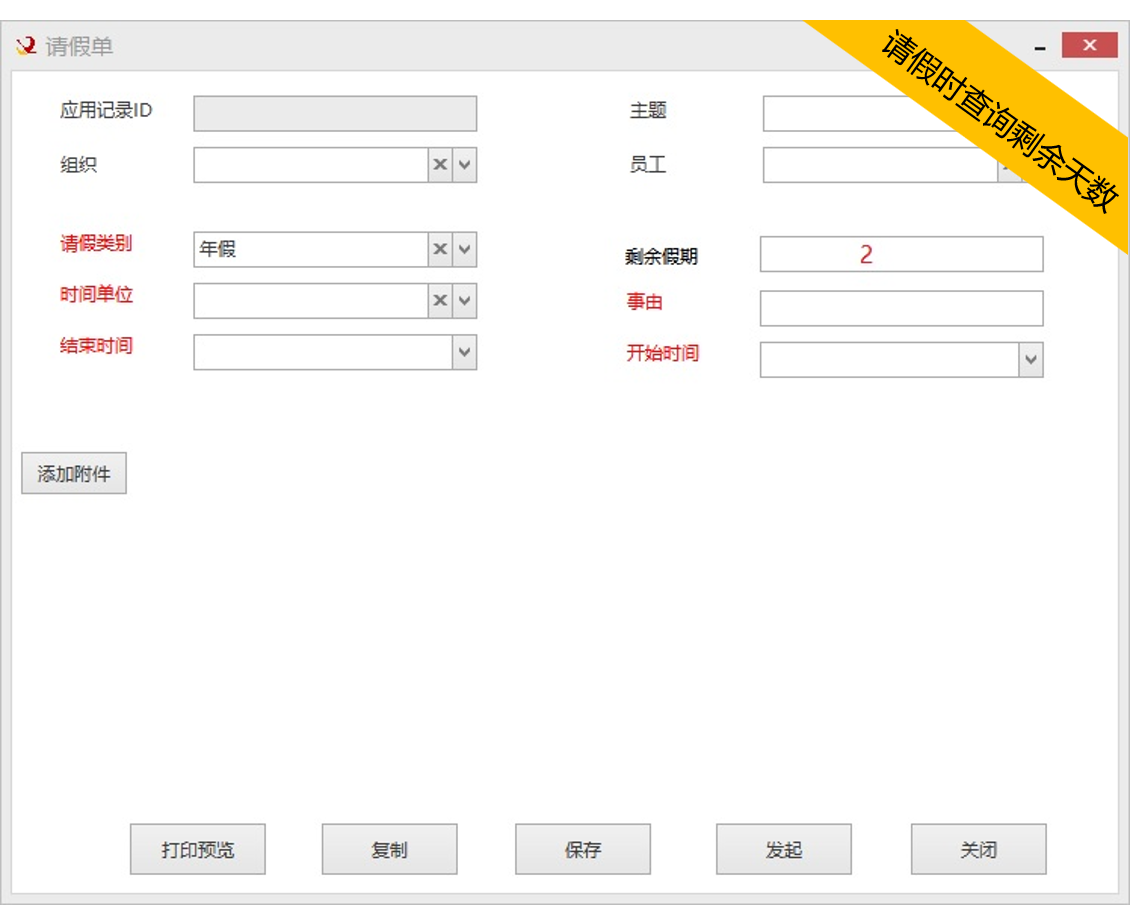Open the 开始时间 date dropdown
1148x905 pixels.
point(1030,360)
